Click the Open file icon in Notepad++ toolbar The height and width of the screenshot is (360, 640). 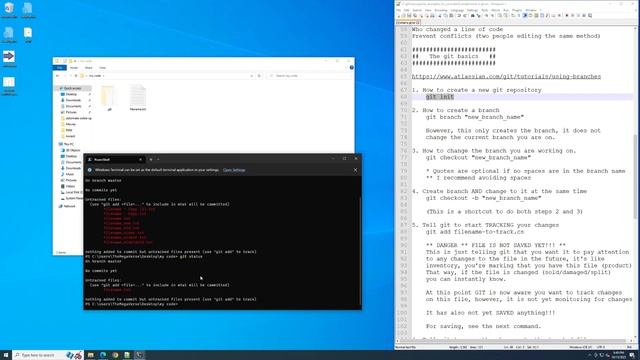(x=404, y=16)
